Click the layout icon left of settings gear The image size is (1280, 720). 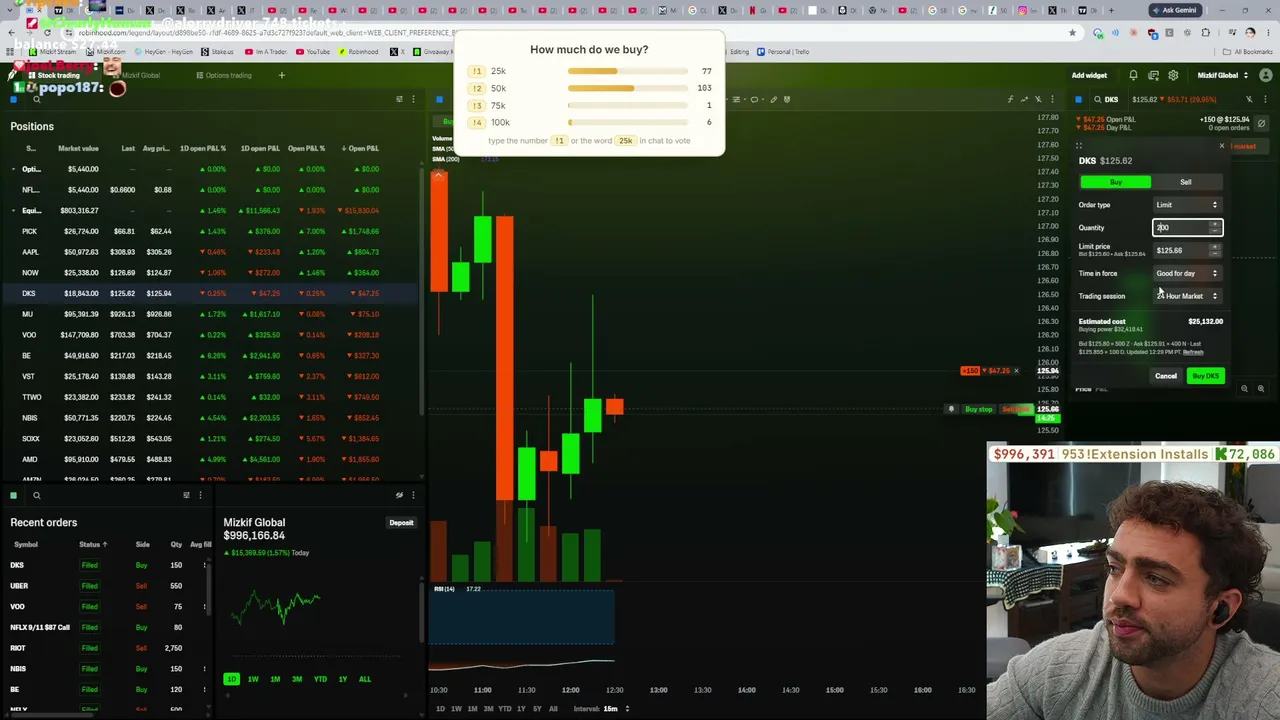1153,75
